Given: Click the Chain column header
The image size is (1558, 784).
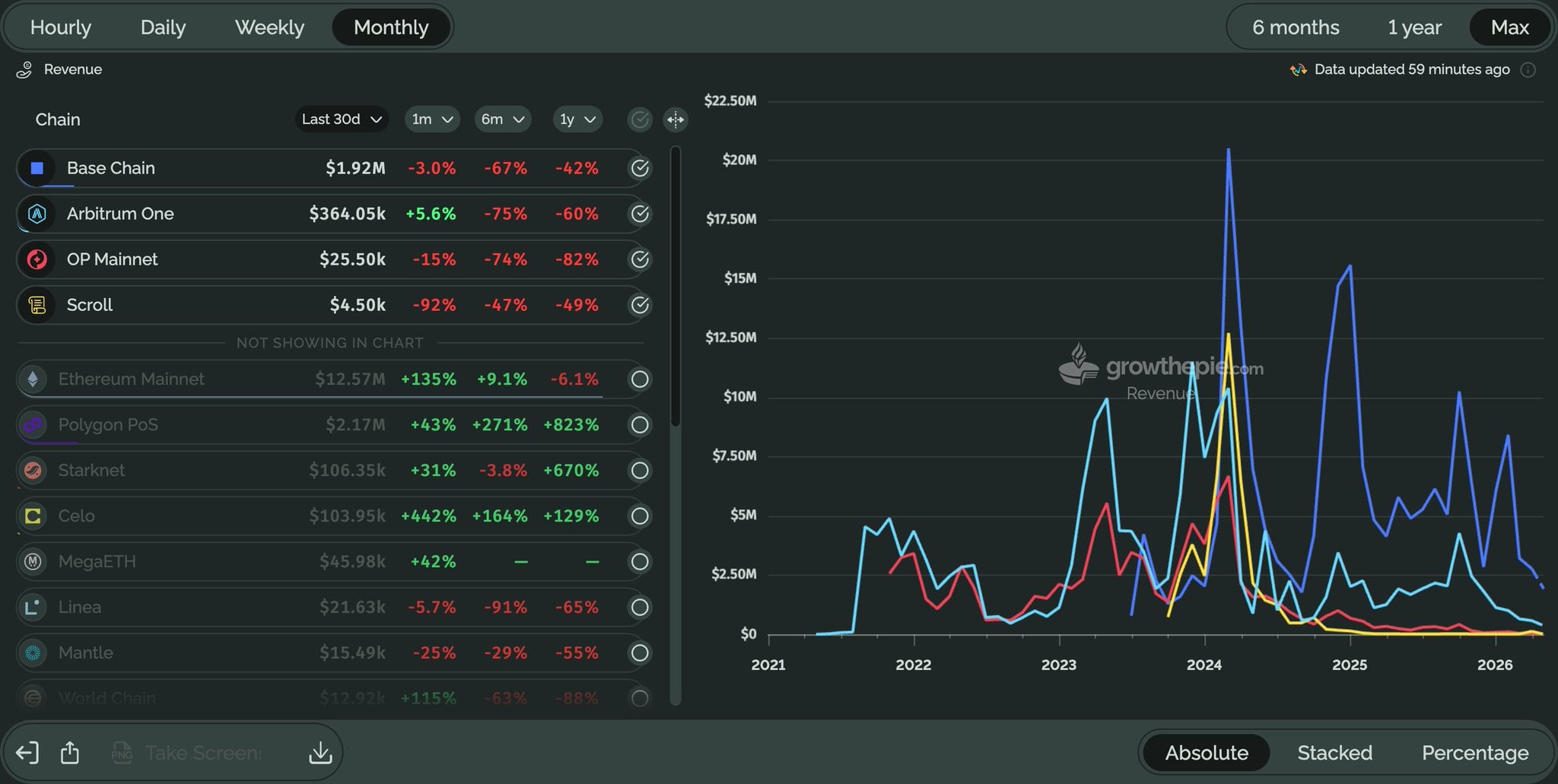Looking at the screenshot, I should (58, 119).
